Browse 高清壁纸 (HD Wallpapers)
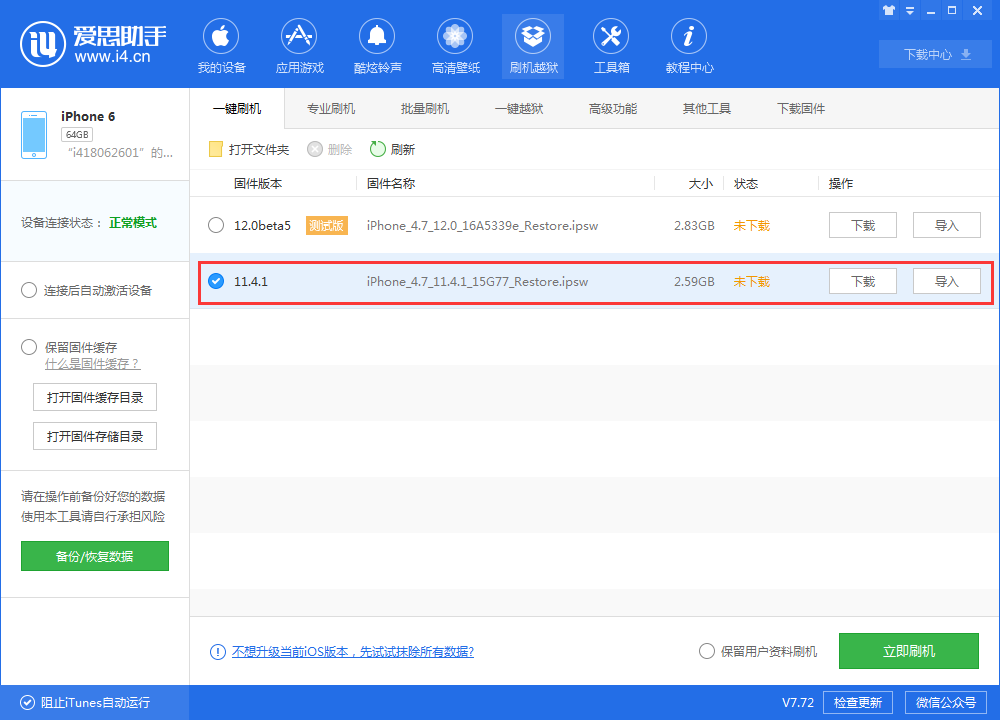The width and height of the screenshot is (1000, 720). [x=455, y=45]
